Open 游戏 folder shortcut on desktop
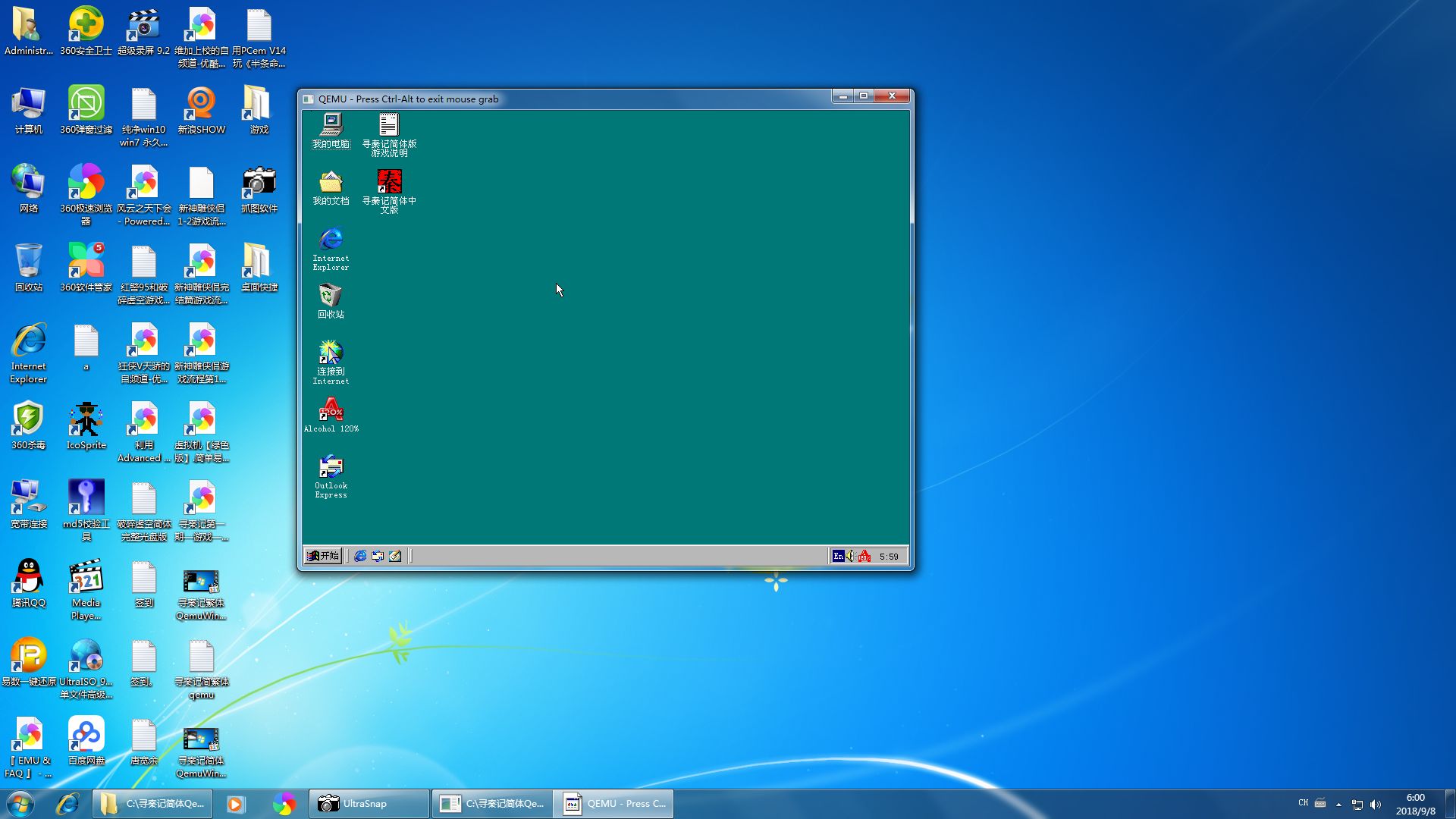The image size is (1456, 819). pos(259,110)
